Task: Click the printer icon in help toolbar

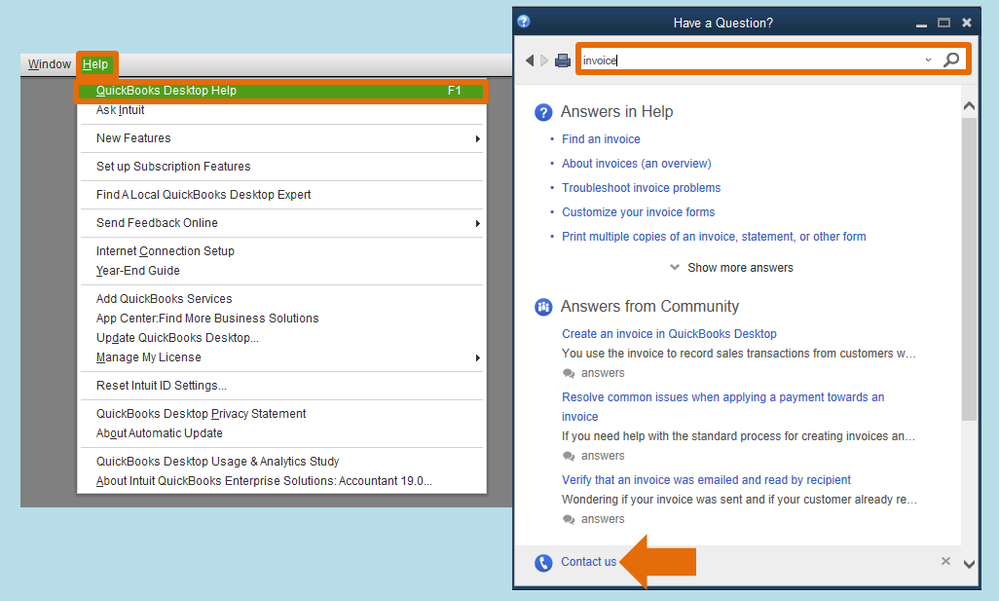Action: pyautogui.click(x=563, y=61)
